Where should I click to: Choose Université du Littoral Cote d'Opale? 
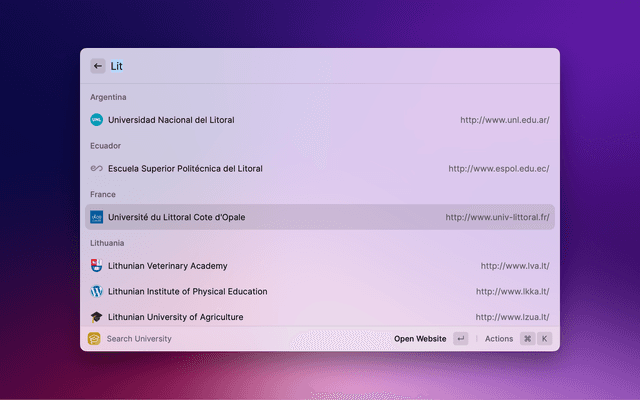(176, 217)
